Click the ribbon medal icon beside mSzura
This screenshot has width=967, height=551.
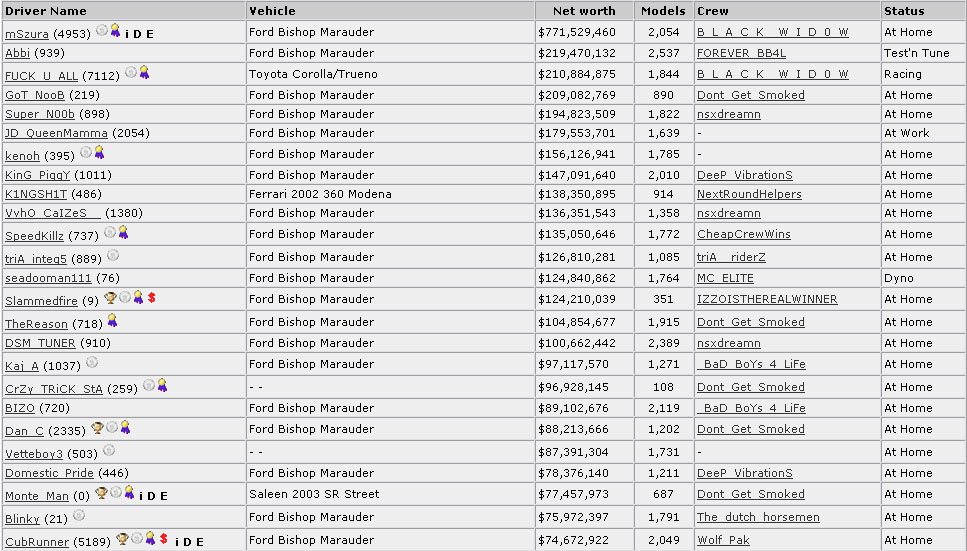pos(115,30)
